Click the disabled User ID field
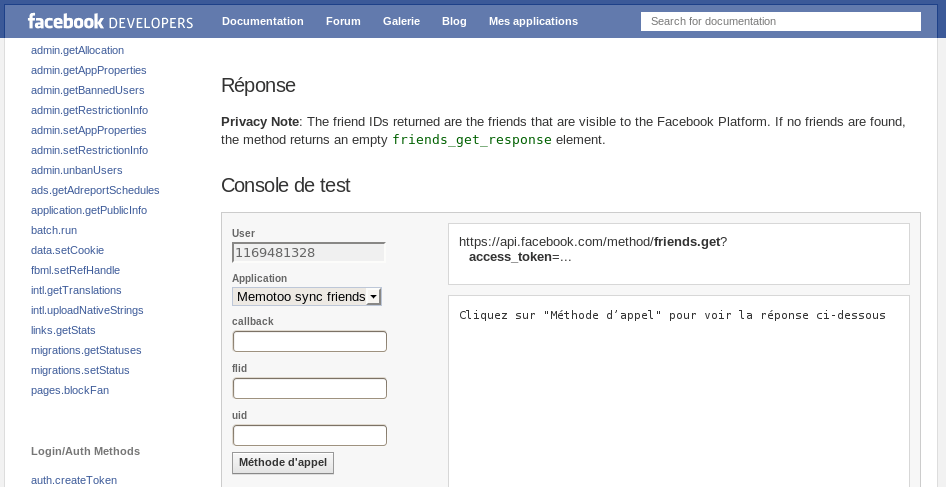This screenshot has height=487, width=946. 309,252
